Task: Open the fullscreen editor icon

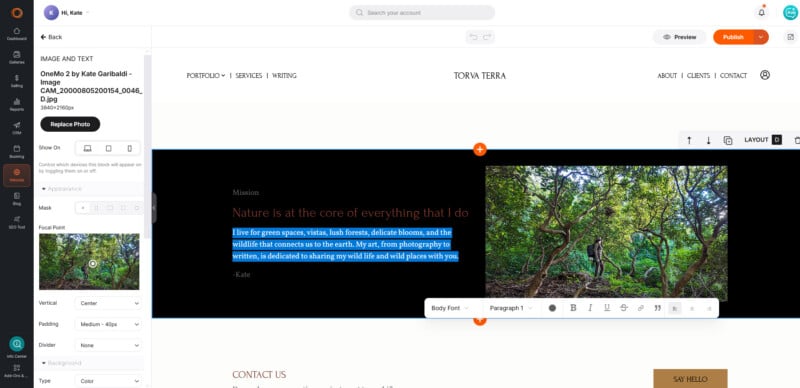Action: click(x=790, y=37)
